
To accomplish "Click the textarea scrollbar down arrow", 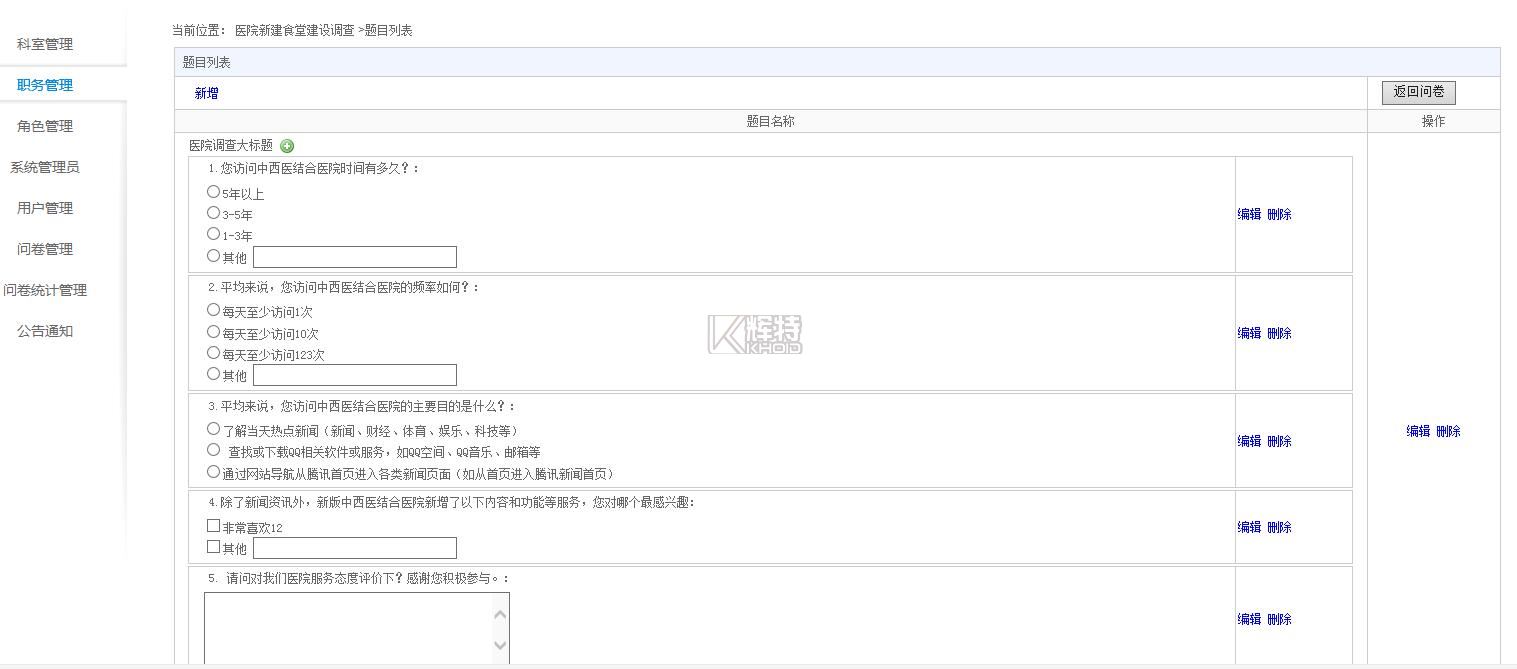I will 500,645.
